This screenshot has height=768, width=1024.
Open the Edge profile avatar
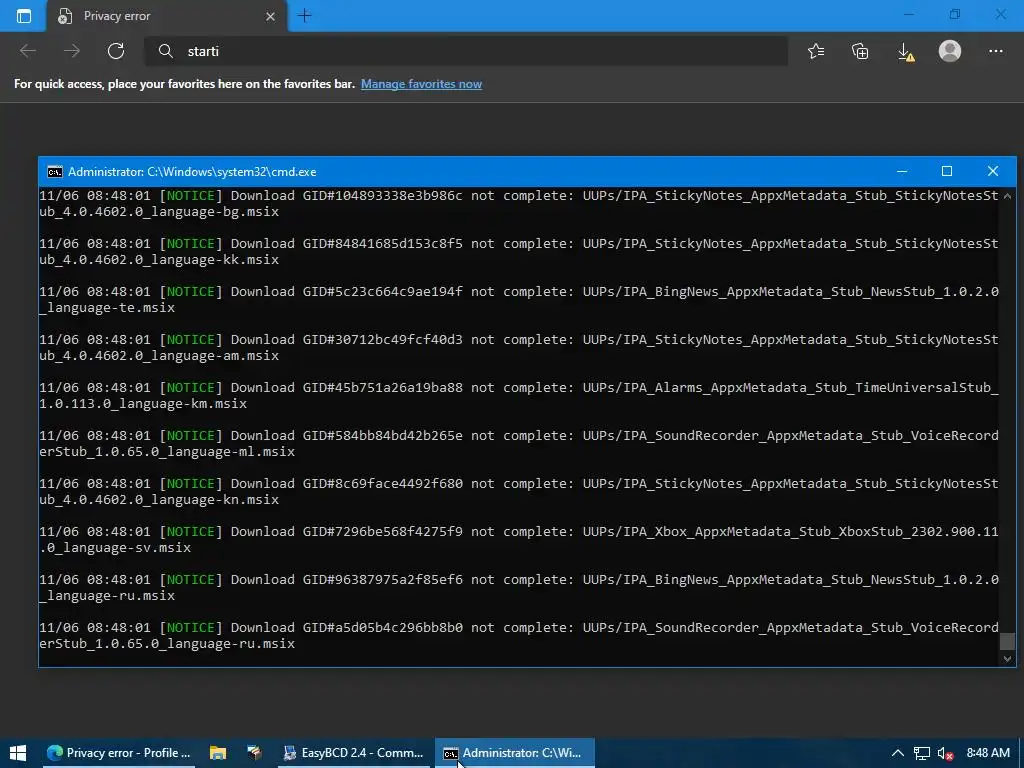point(950,51)
